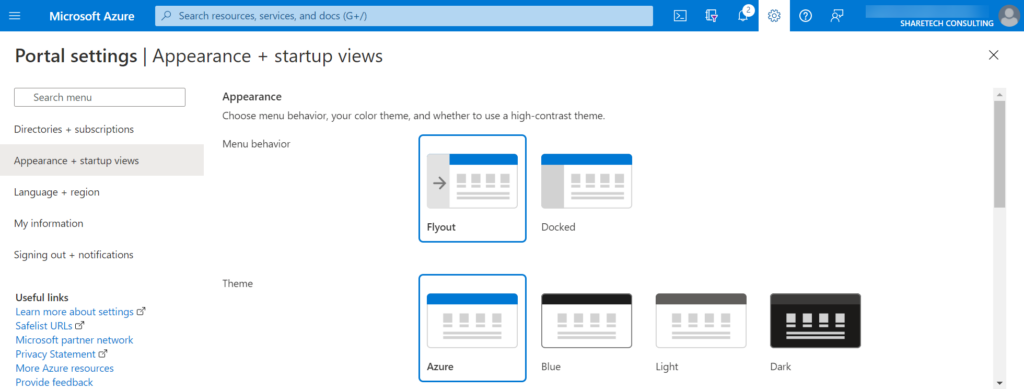Image resolution: width=1024 pixels, height=389 pixels.
Task: Open More Azure resources link
Action: pos(65,368)
